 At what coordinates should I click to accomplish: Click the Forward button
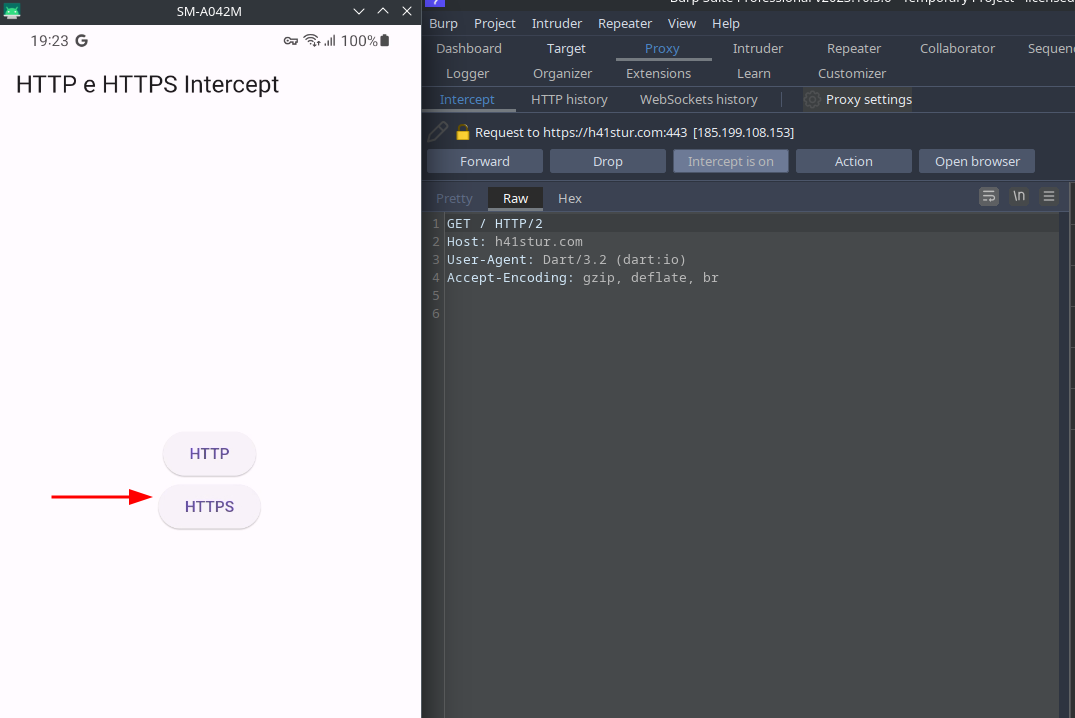coord(484,161)
